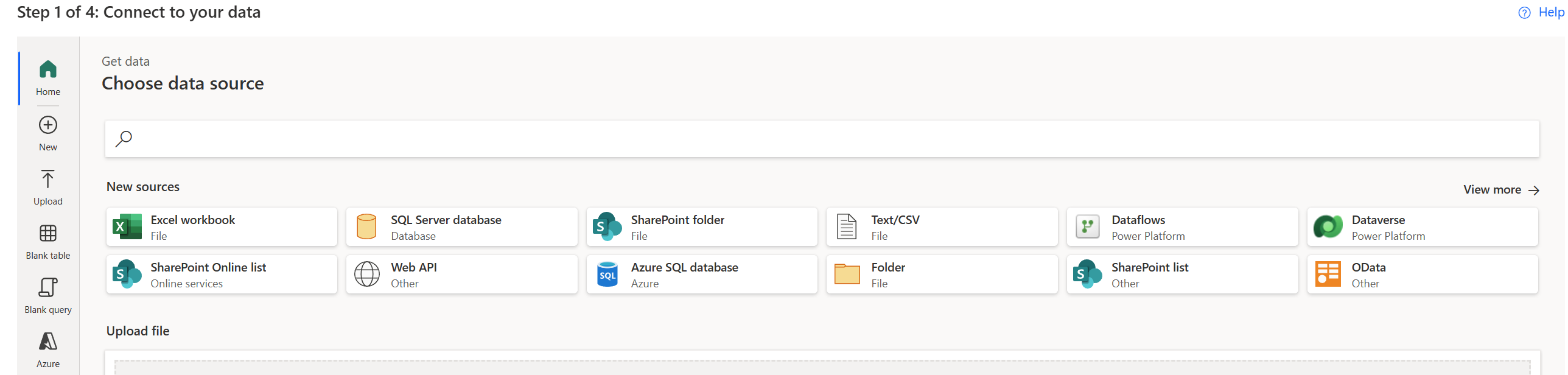Click the SharePoint Online list icon

127,275
